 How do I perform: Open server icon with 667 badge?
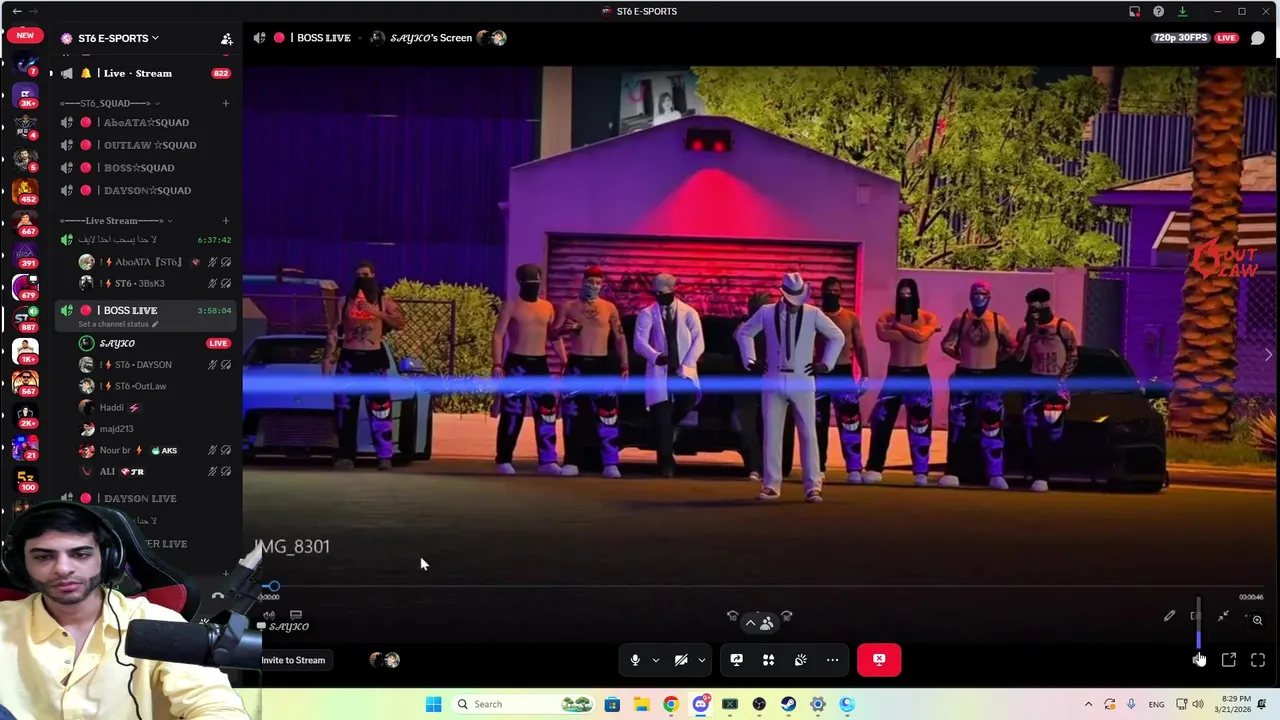coord(25,222)
